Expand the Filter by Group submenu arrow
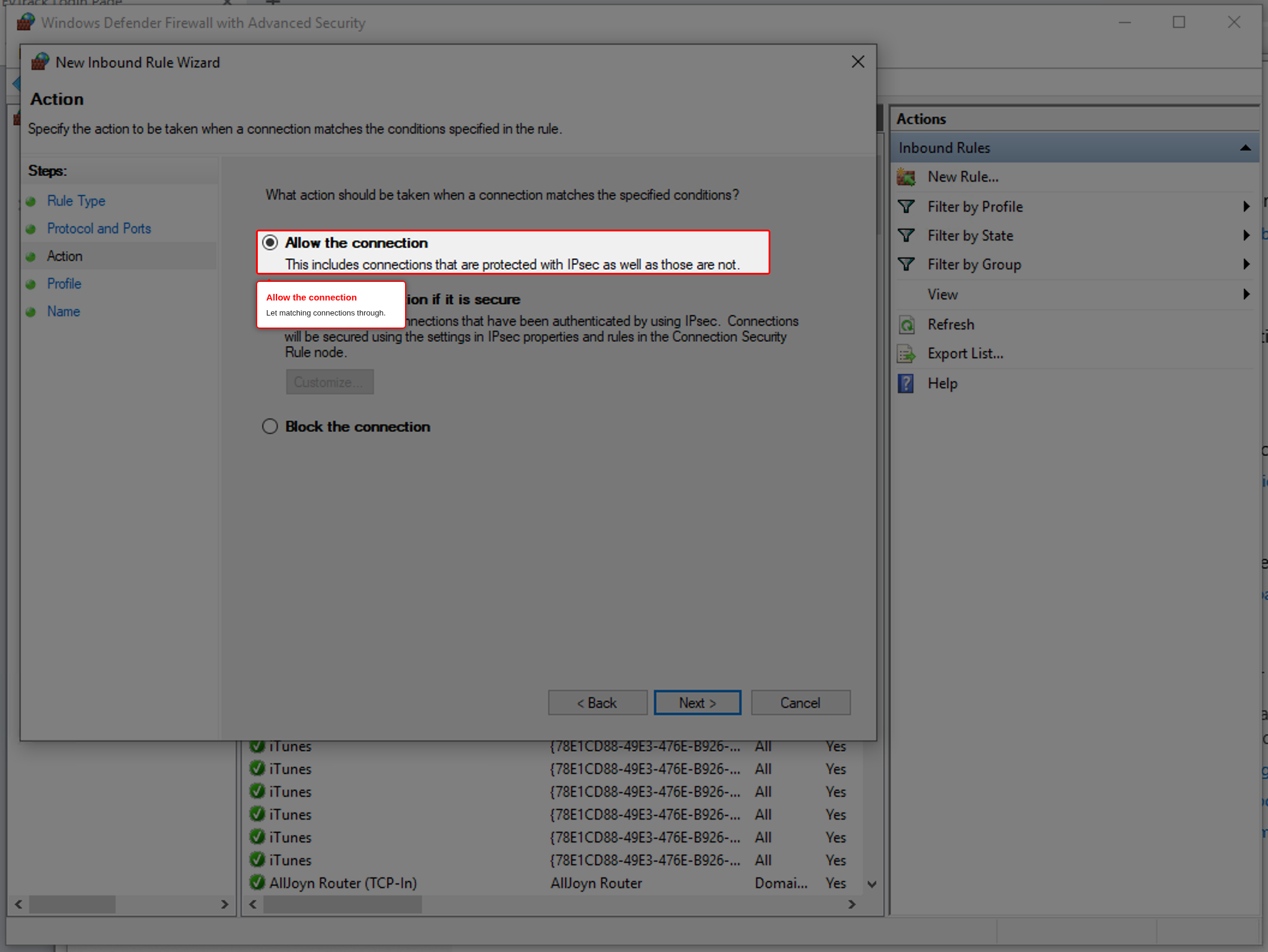 (x=1246, y=264)
